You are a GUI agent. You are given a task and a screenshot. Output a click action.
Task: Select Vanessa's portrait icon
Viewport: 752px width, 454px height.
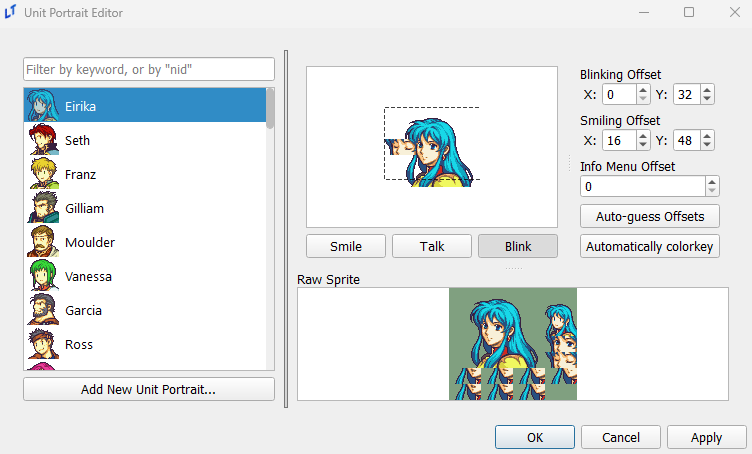point(43,276)
